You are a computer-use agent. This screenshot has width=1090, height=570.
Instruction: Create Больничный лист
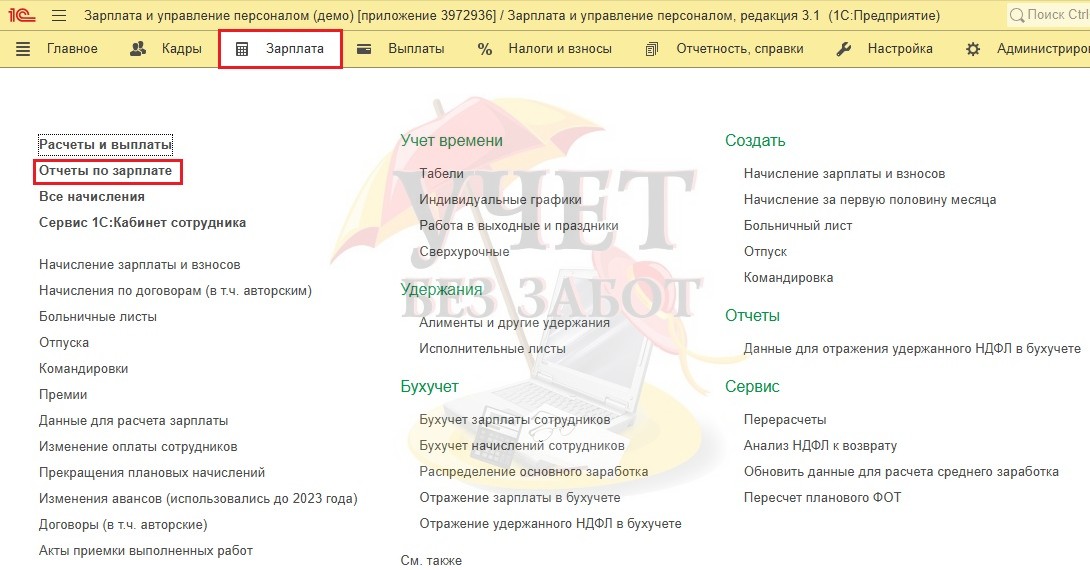(798, 226)
